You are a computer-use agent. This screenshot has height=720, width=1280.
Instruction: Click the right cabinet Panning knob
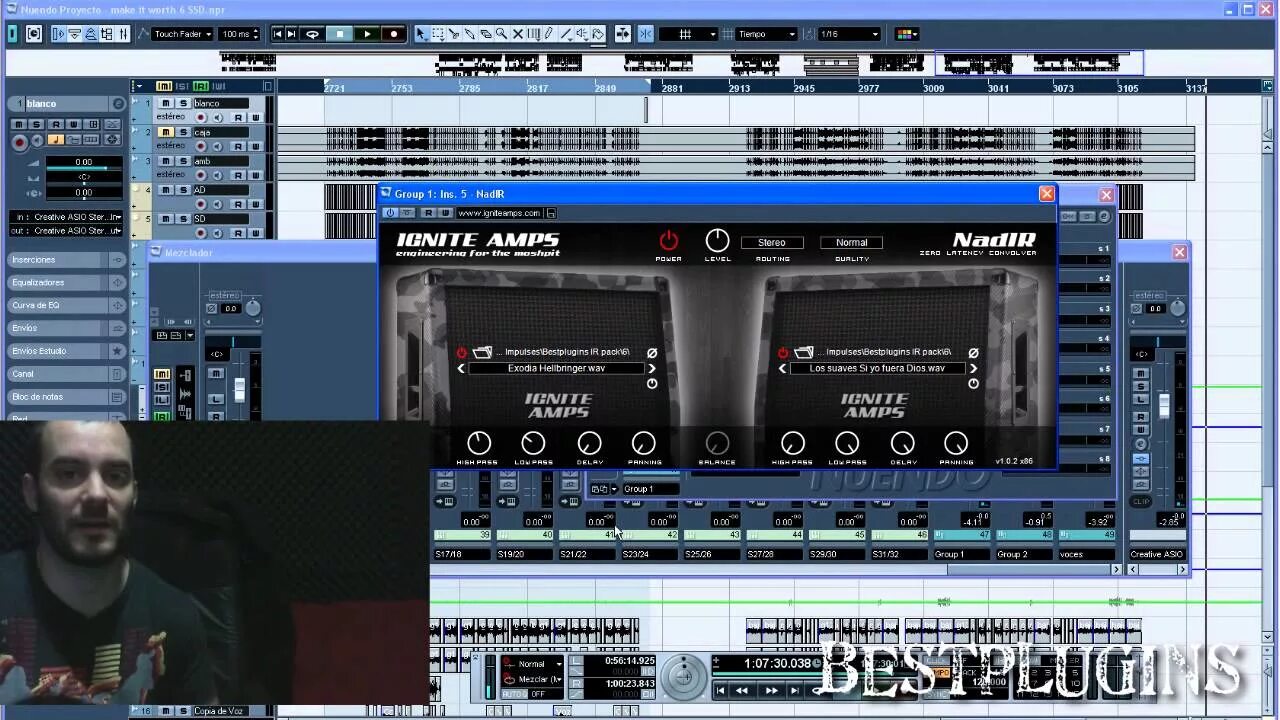(x=956, y=443)
